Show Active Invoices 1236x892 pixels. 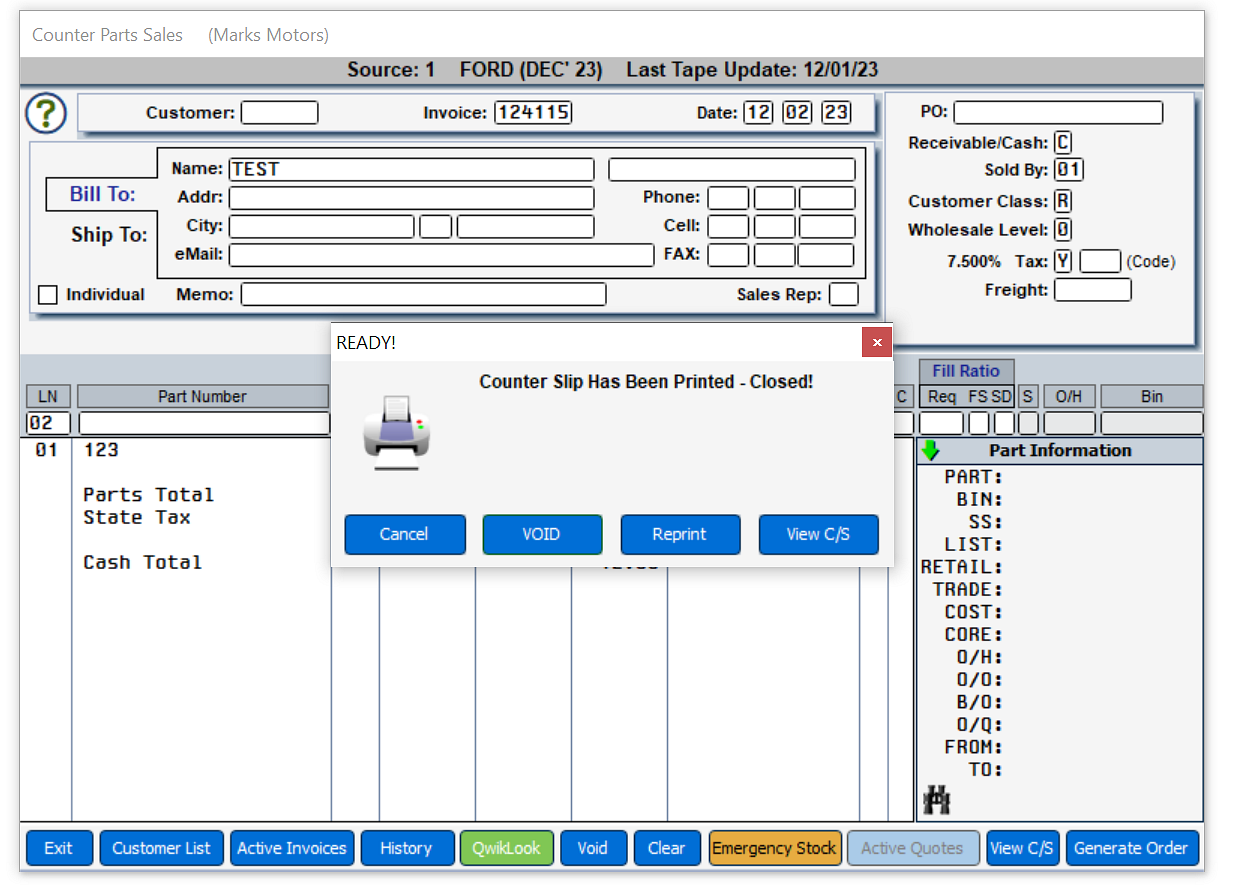pyautogui.click(x=292, y=847)
